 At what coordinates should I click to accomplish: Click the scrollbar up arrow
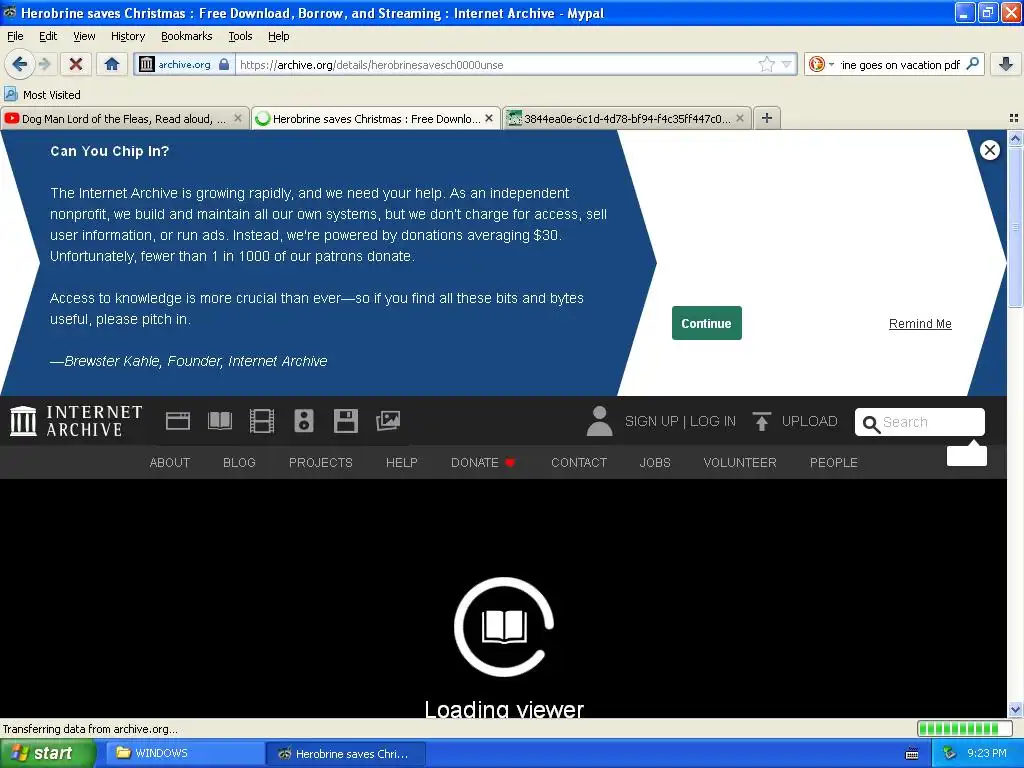1015,138
